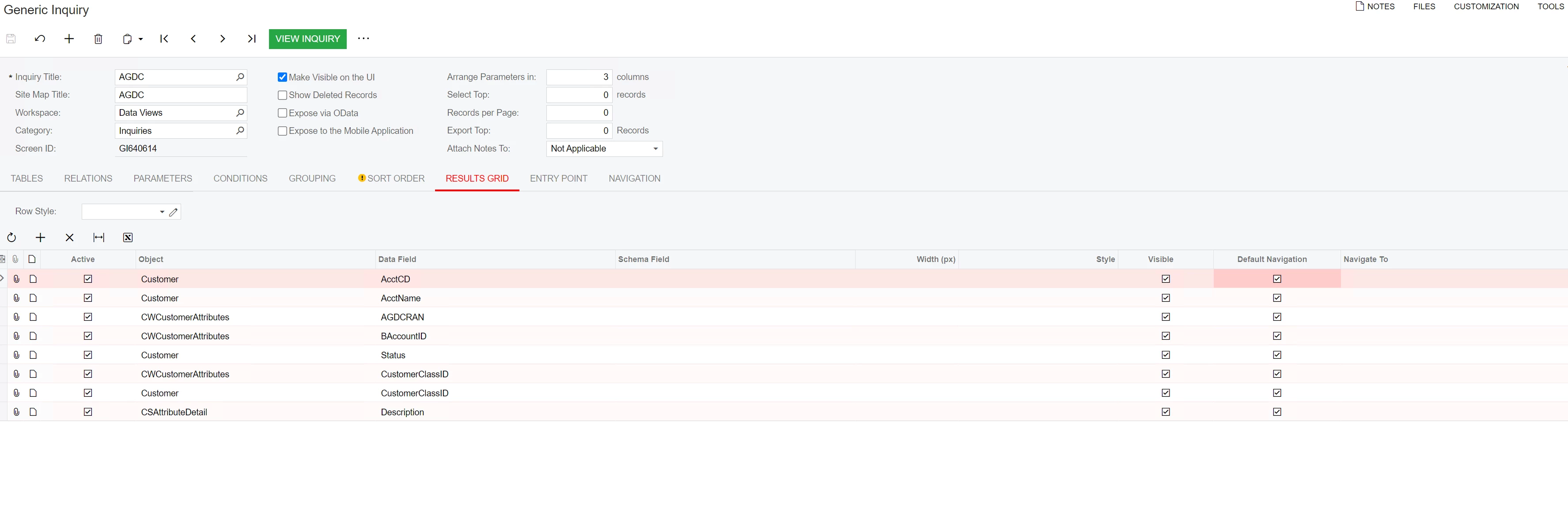This screenshot has height=505, width=1568.
Task: Click the Site Map Title input field
Action: [180, 95]
